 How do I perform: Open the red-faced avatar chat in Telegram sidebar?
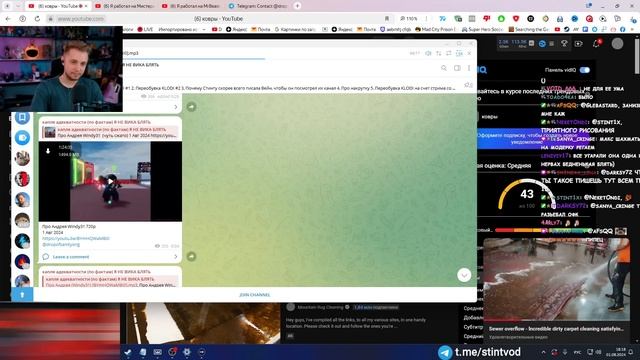22,179
